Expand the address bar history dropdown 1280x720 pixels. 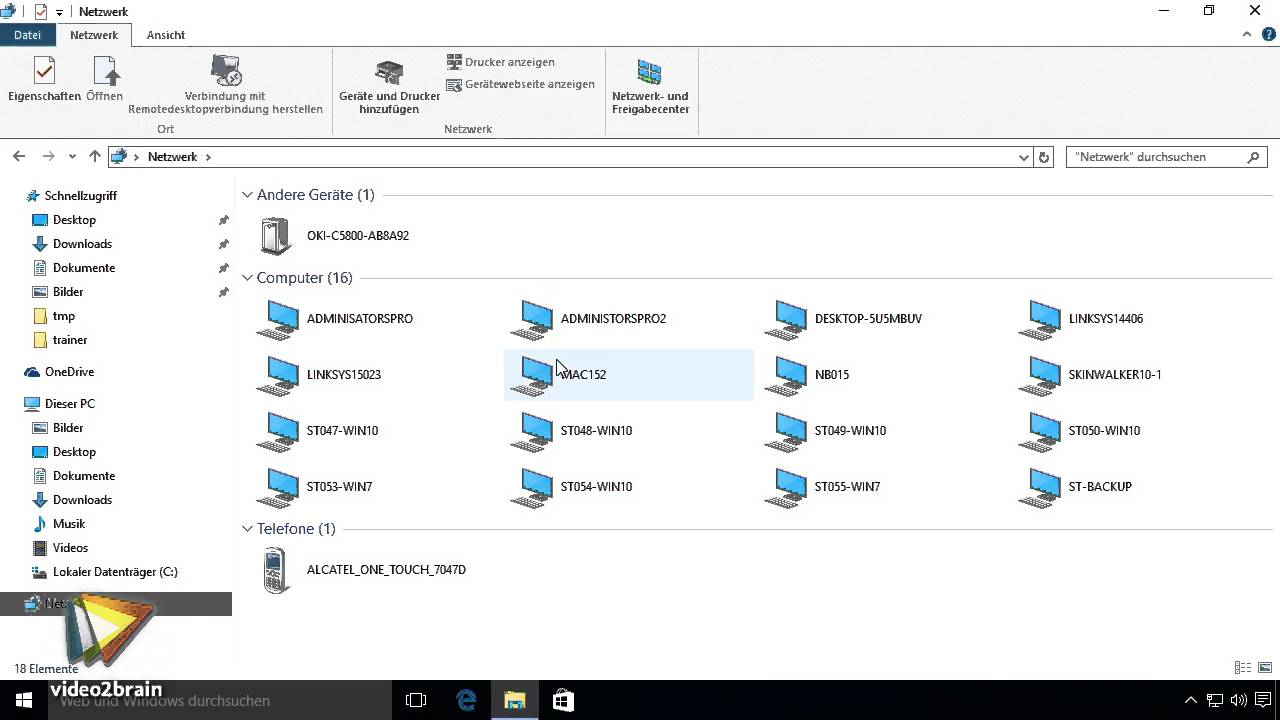1023,157
